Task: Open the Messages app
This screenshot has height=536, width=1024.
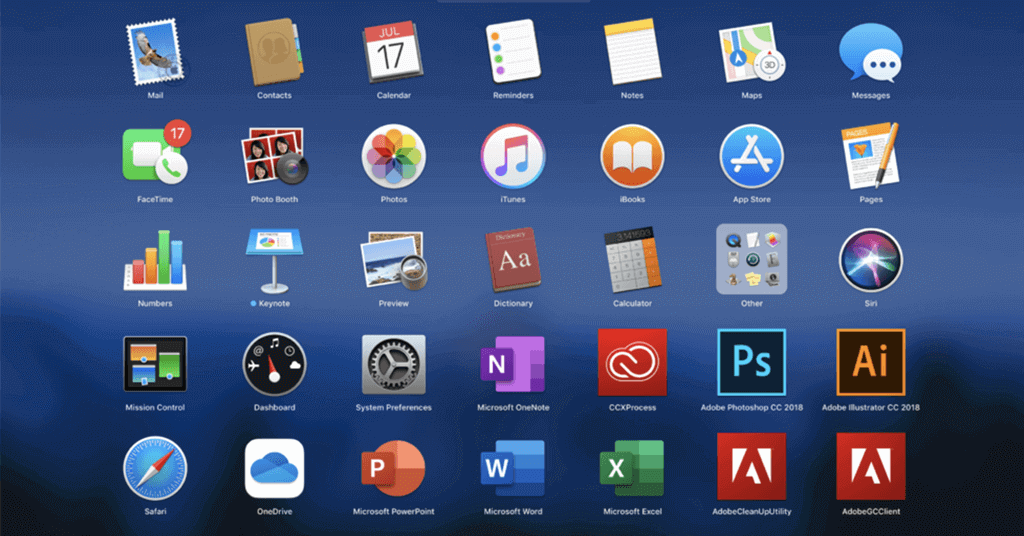Action: (x=871, y=53)
